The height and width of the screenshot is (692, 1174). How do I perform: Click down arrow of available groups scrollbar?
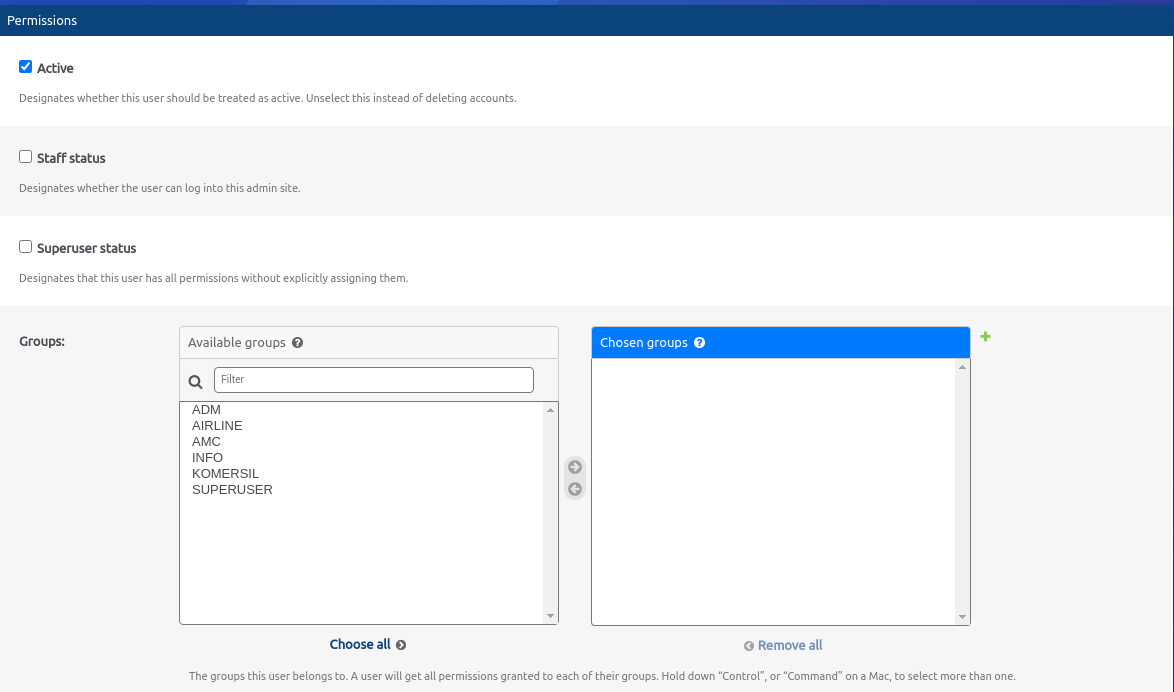tap(550, 616)
